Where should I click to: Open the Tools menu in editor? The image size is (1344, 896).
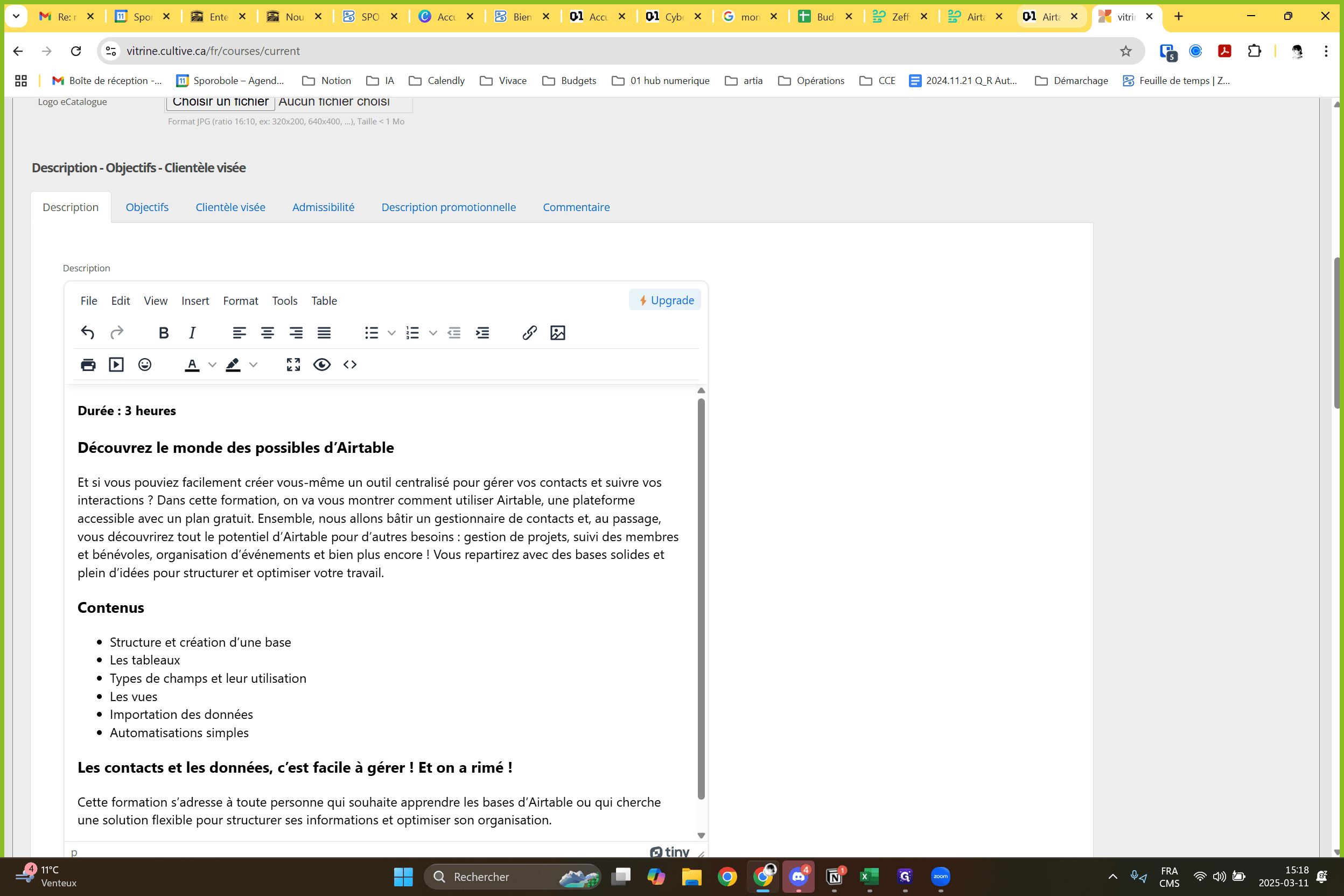click(284, 300)
